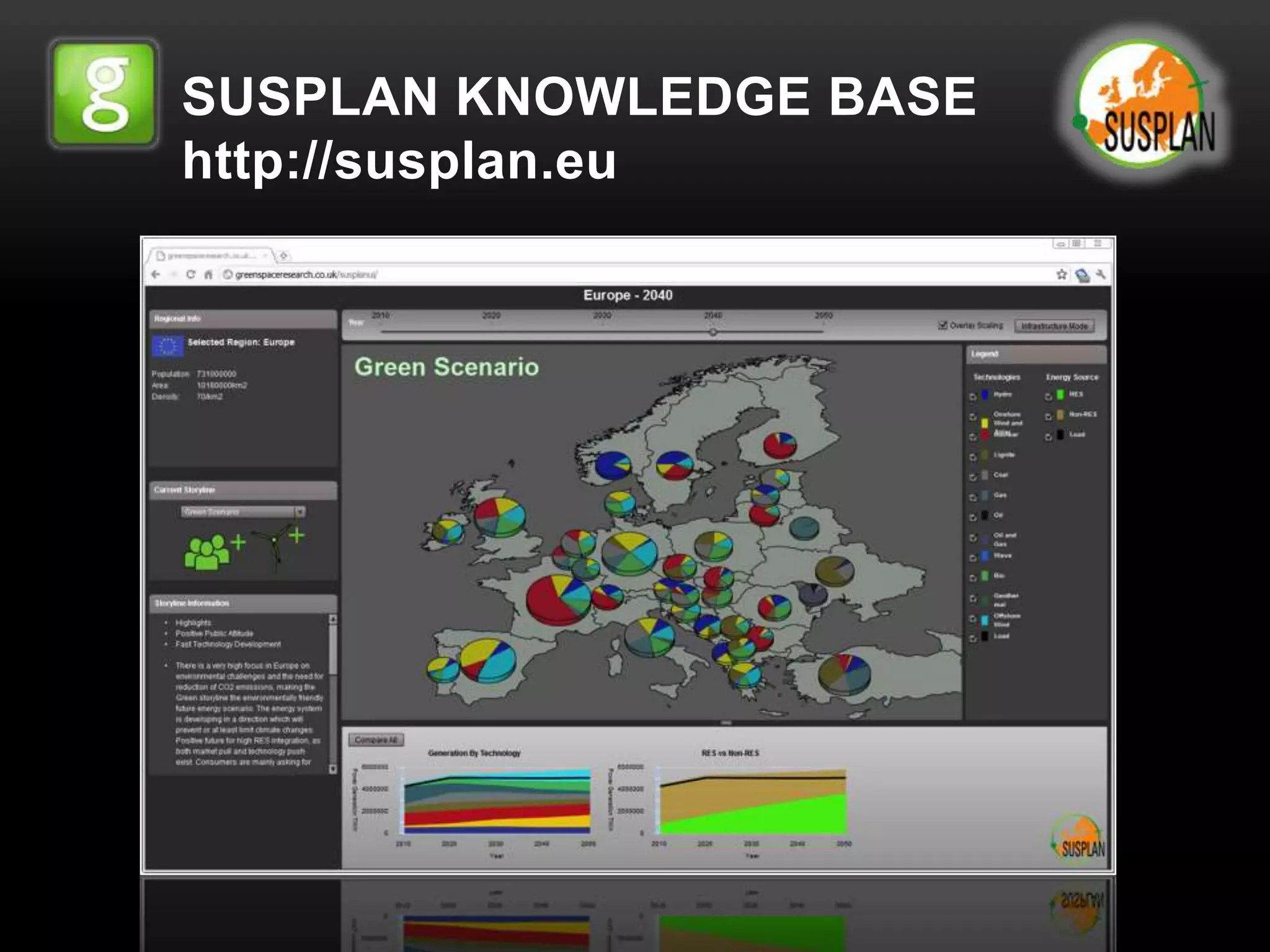Select the pie chart over Spain

pyautogui.click(x=489, y=660)
